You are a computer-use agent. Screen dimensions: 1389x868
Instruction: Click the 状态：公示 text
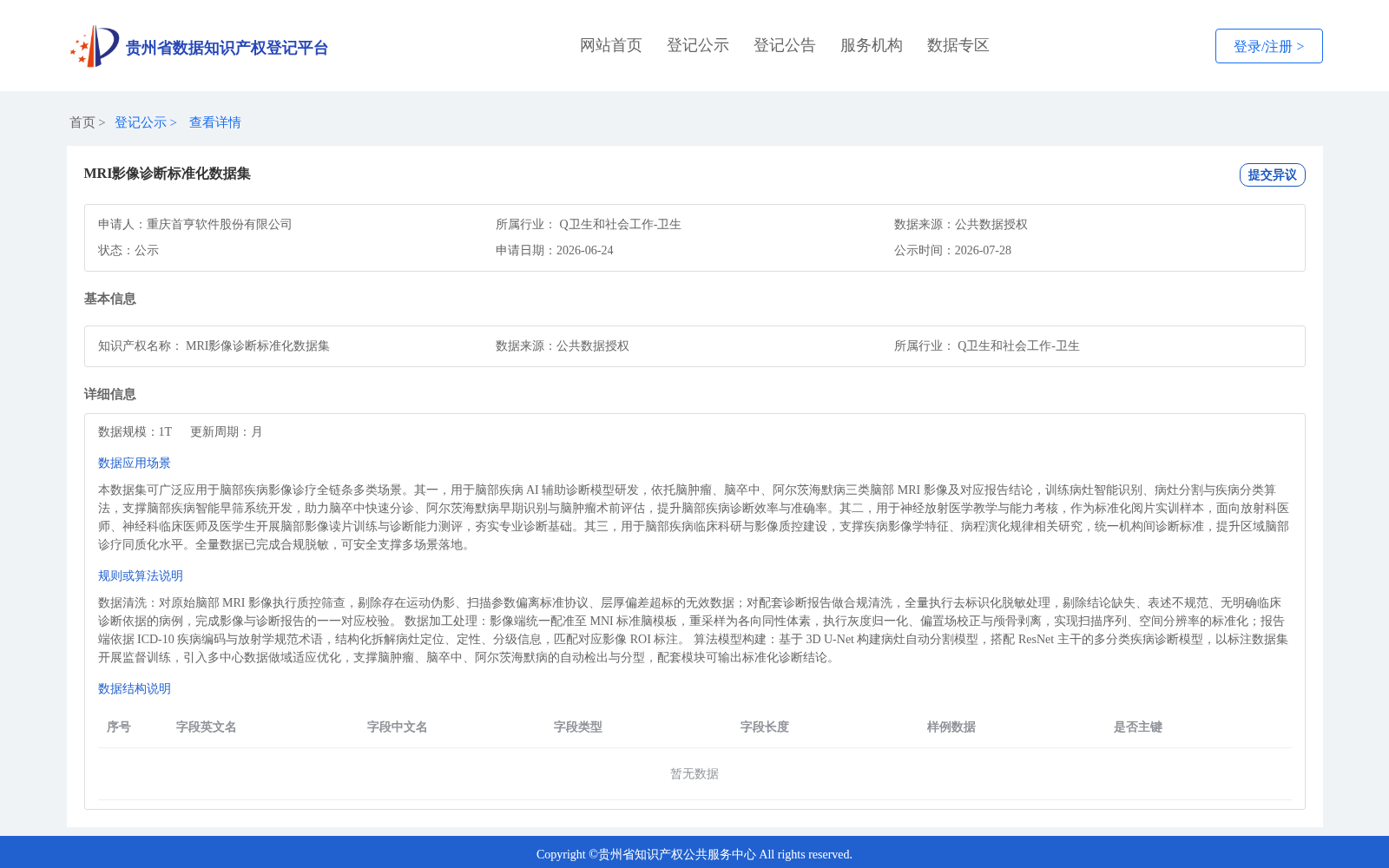point(128,250)
